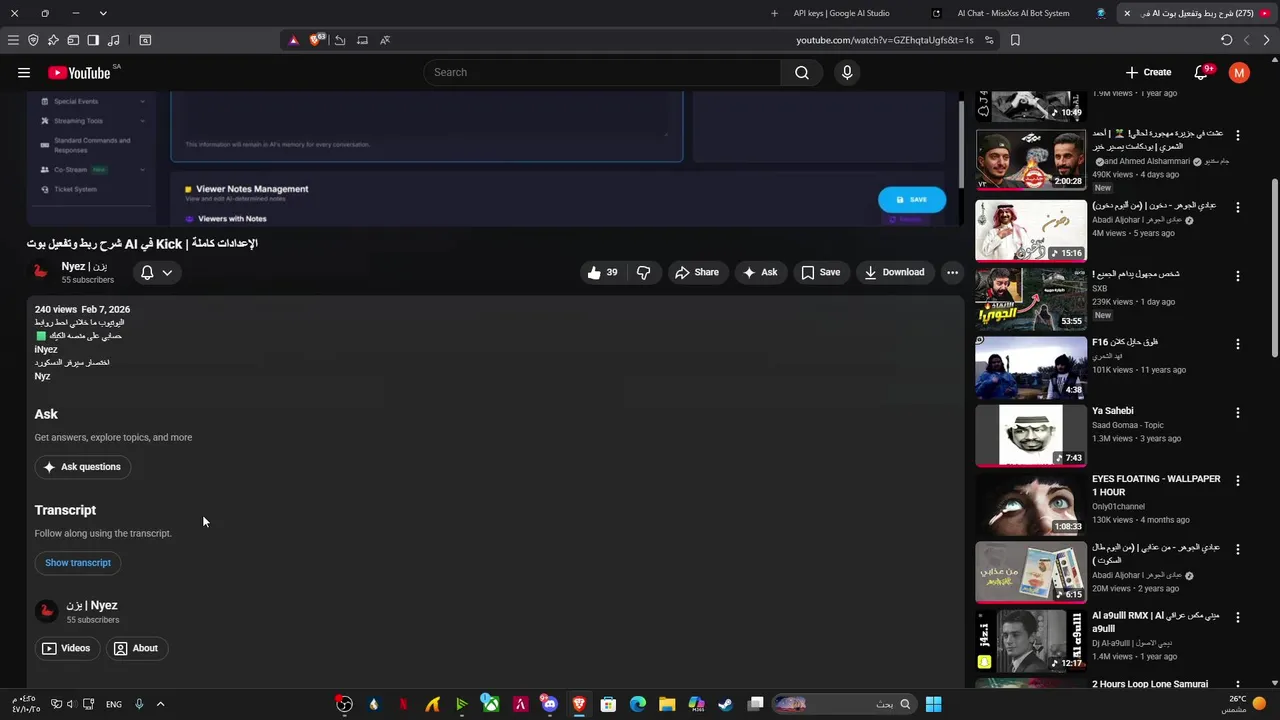The width and height of the screenshot is (1280, 720).
Task: Open Brave sidebar panel icon
Action: pyautogui.click(x=93, y=40)
